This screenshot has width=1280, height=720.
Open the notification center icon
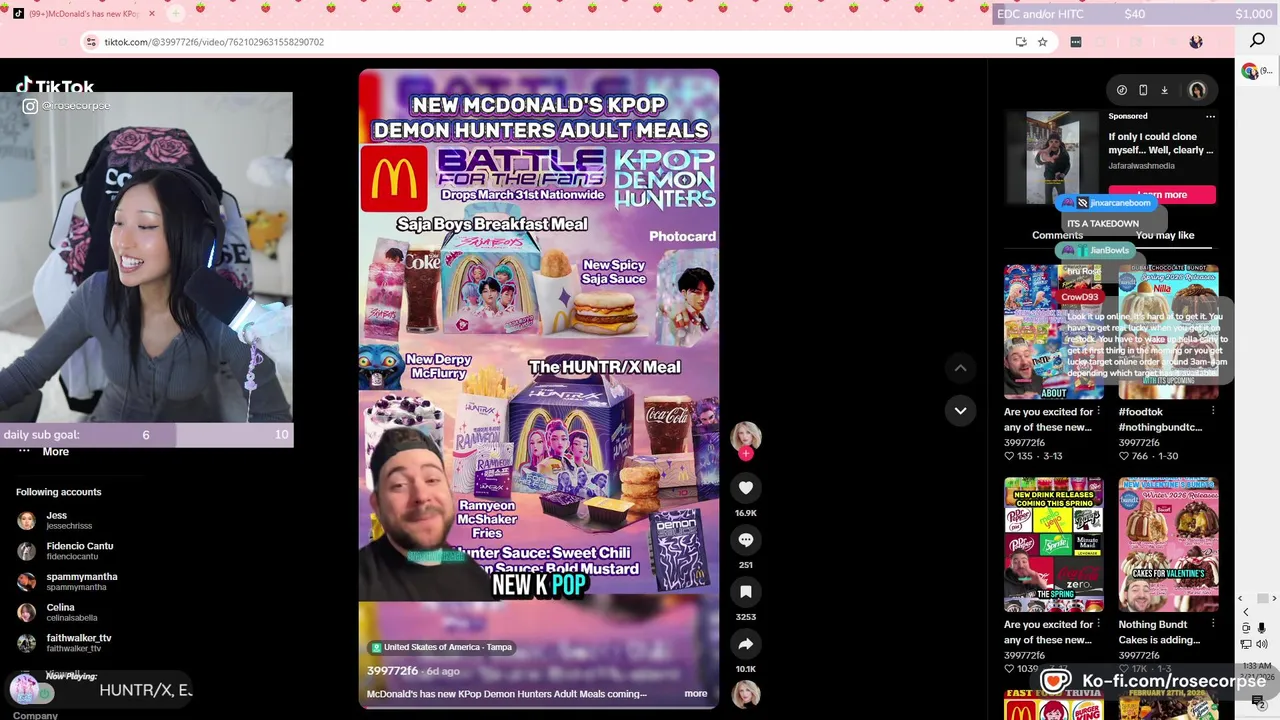pyautogui.click(x=1257, y=702)
